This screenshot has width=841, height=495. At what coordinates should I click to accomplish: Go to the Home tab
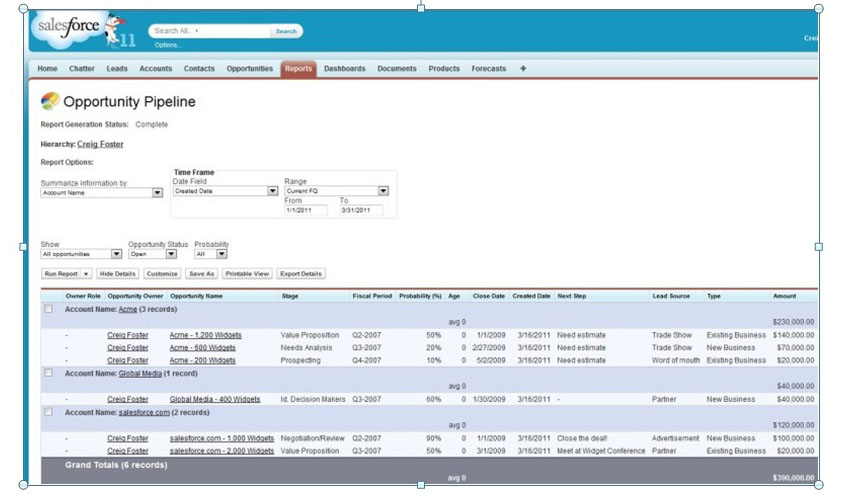(47, 69)
